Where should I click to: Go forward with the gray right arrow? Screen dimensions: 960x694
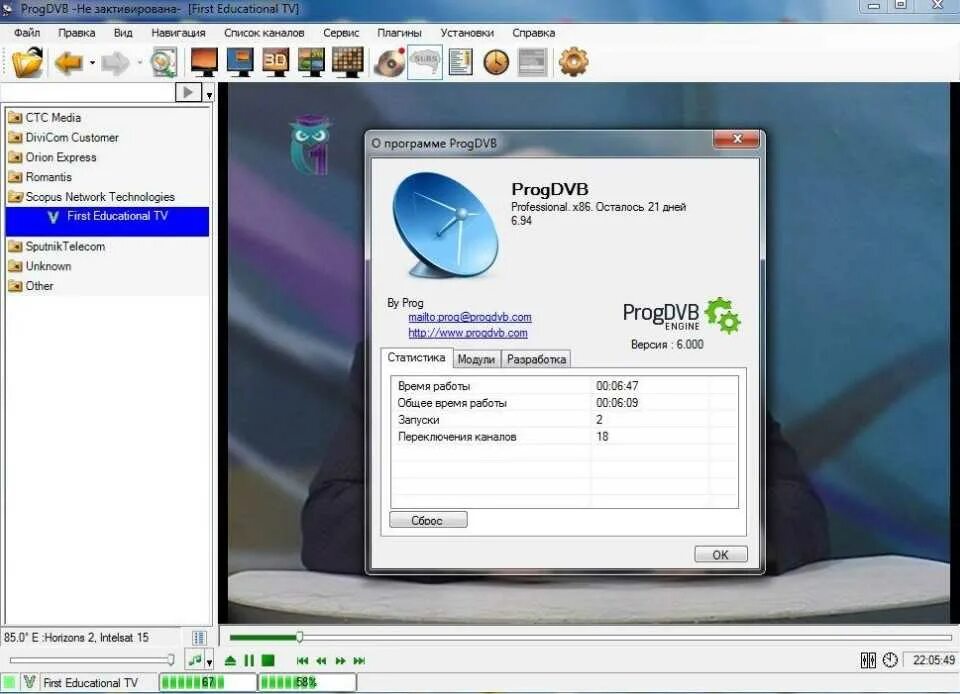(115, 62)
